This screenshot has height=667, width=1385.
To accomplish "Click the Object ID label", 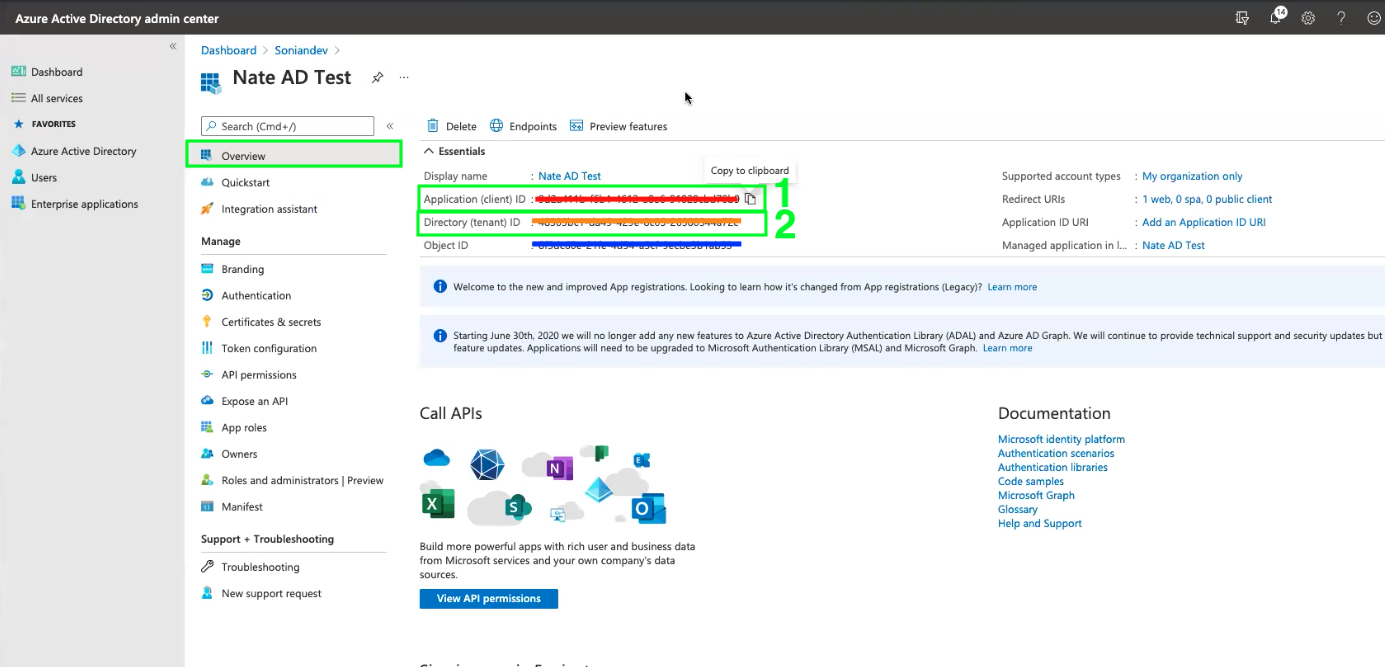I will pyautogui.click(x=446, y=245).
